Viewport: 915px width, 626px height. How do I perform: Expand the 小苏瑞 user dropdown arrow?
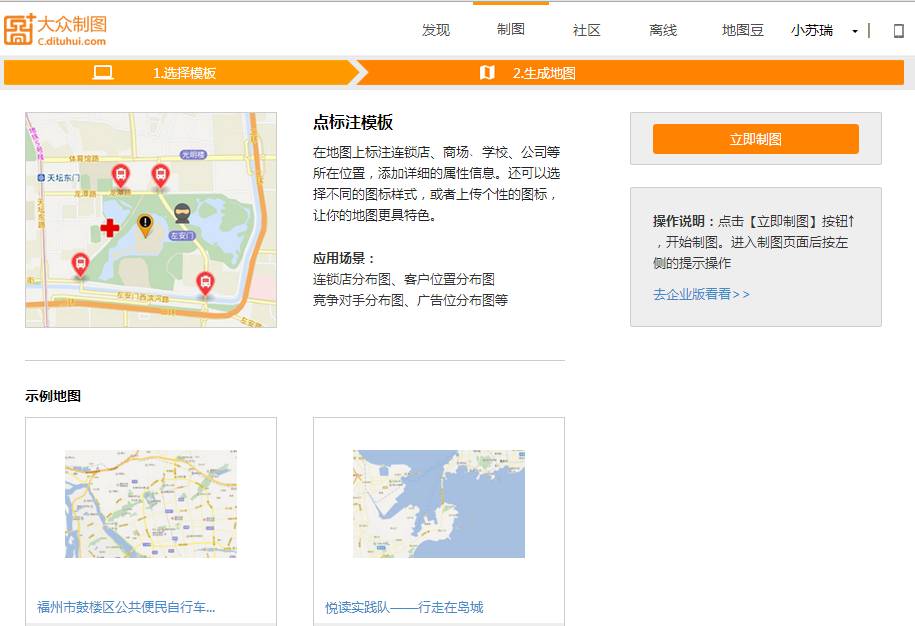(855, 32)
